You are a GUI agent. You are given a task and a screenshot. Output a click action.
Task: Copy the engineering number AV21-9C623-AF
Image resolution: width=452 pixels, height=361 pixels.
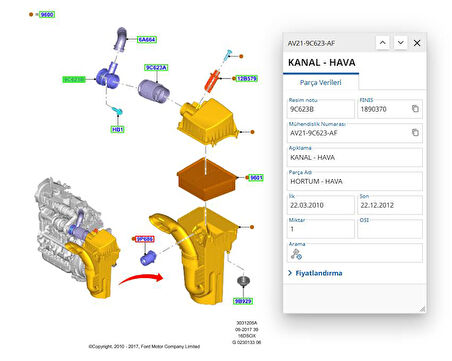point(415,133)
